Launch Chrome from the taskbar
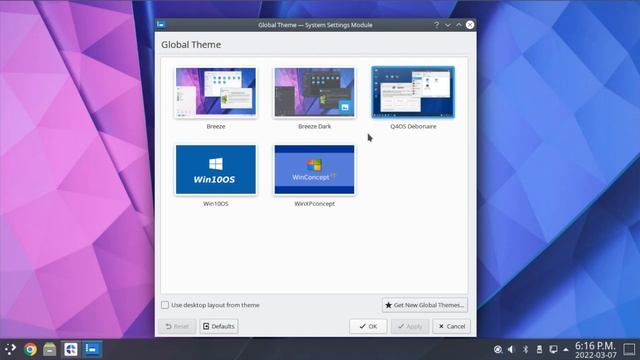 click(x=30, y=349)
